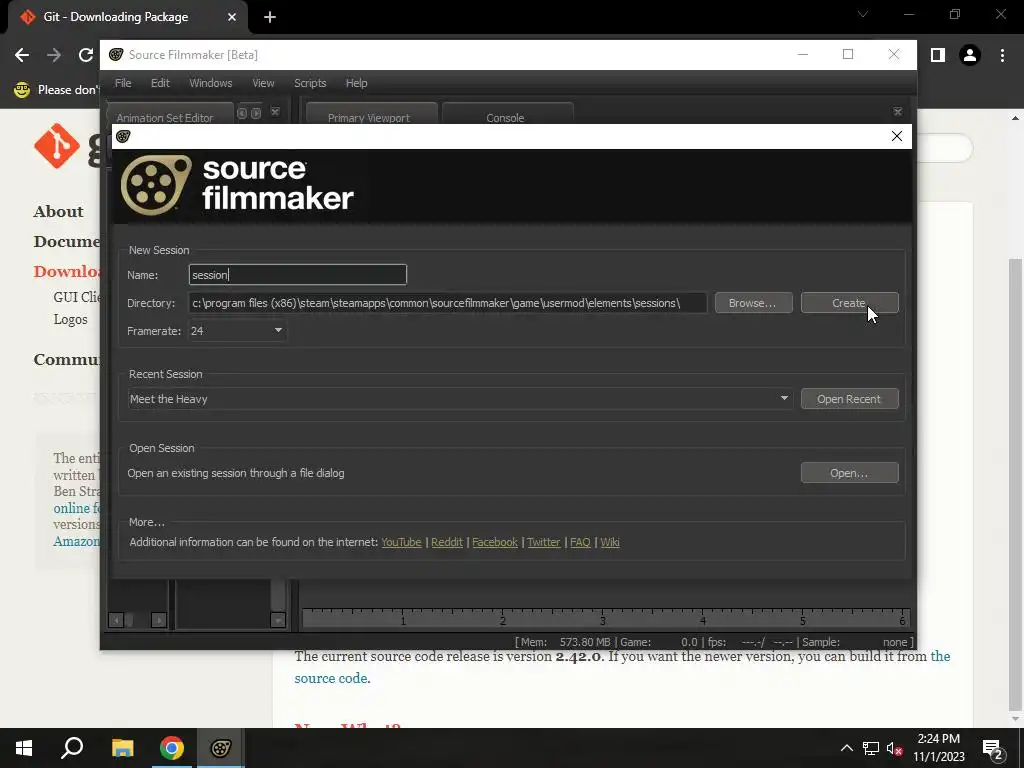Open the Reddit link

click(447, 542)
